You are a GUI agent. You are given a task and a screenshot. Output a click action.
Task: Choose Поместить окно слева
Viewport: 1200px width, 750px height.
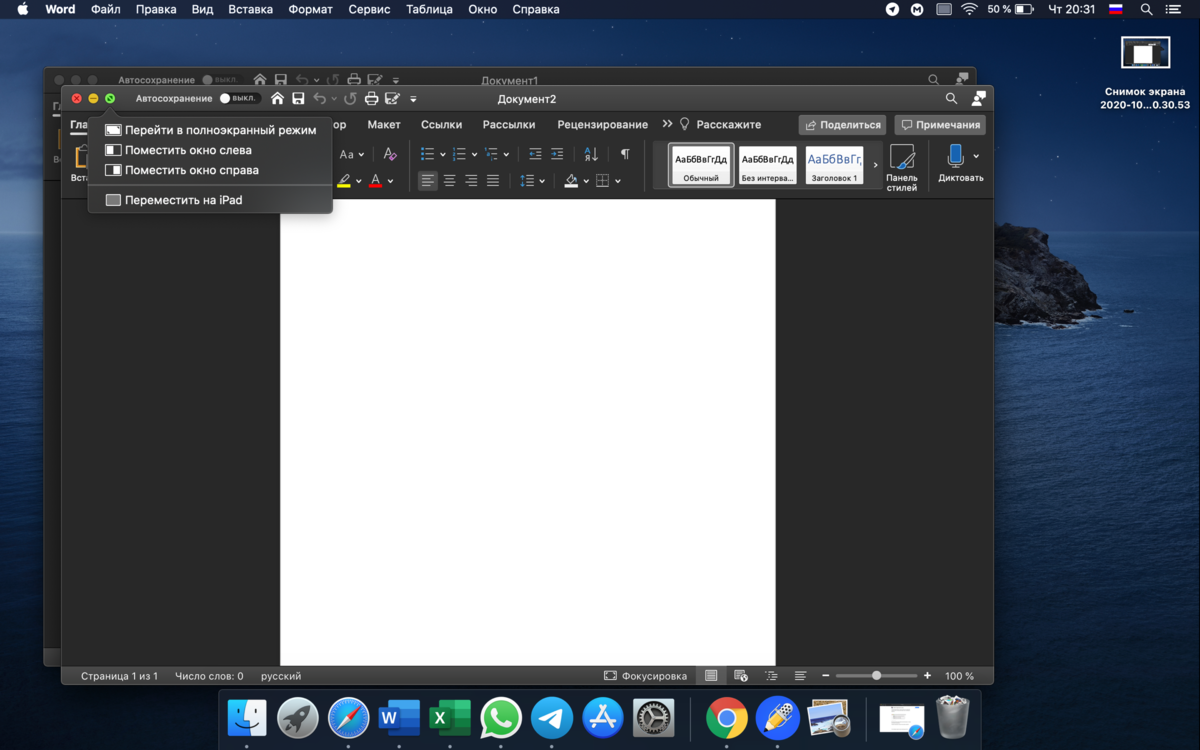(210, 150)
